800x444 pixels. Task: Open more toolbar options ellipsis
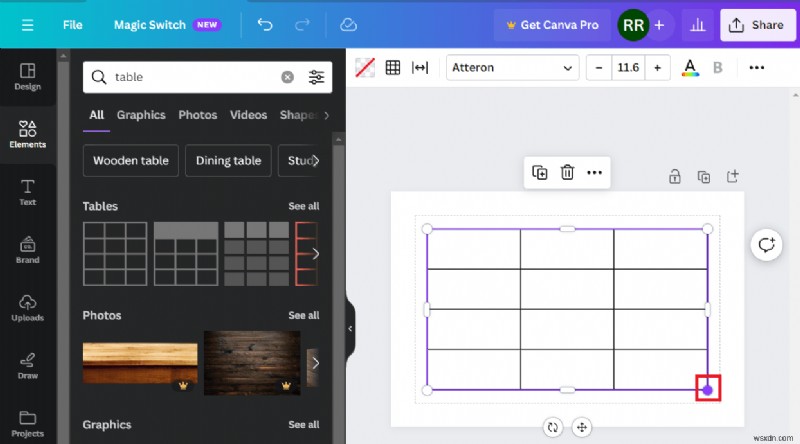pyautogui.click(x=757, y=67)
